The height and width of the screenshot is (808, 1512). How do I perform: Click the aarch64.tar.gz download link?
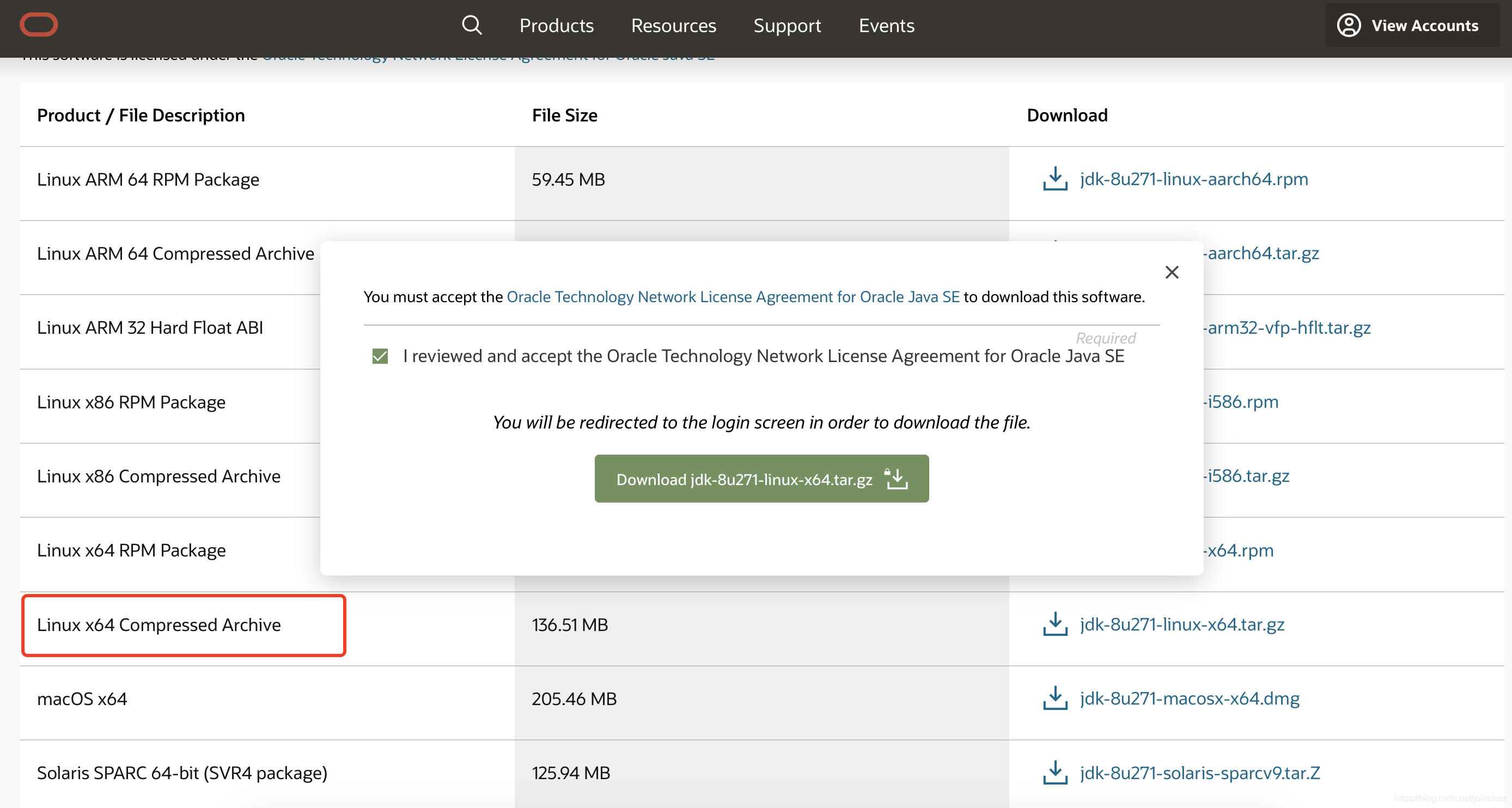coord(1261,254)
